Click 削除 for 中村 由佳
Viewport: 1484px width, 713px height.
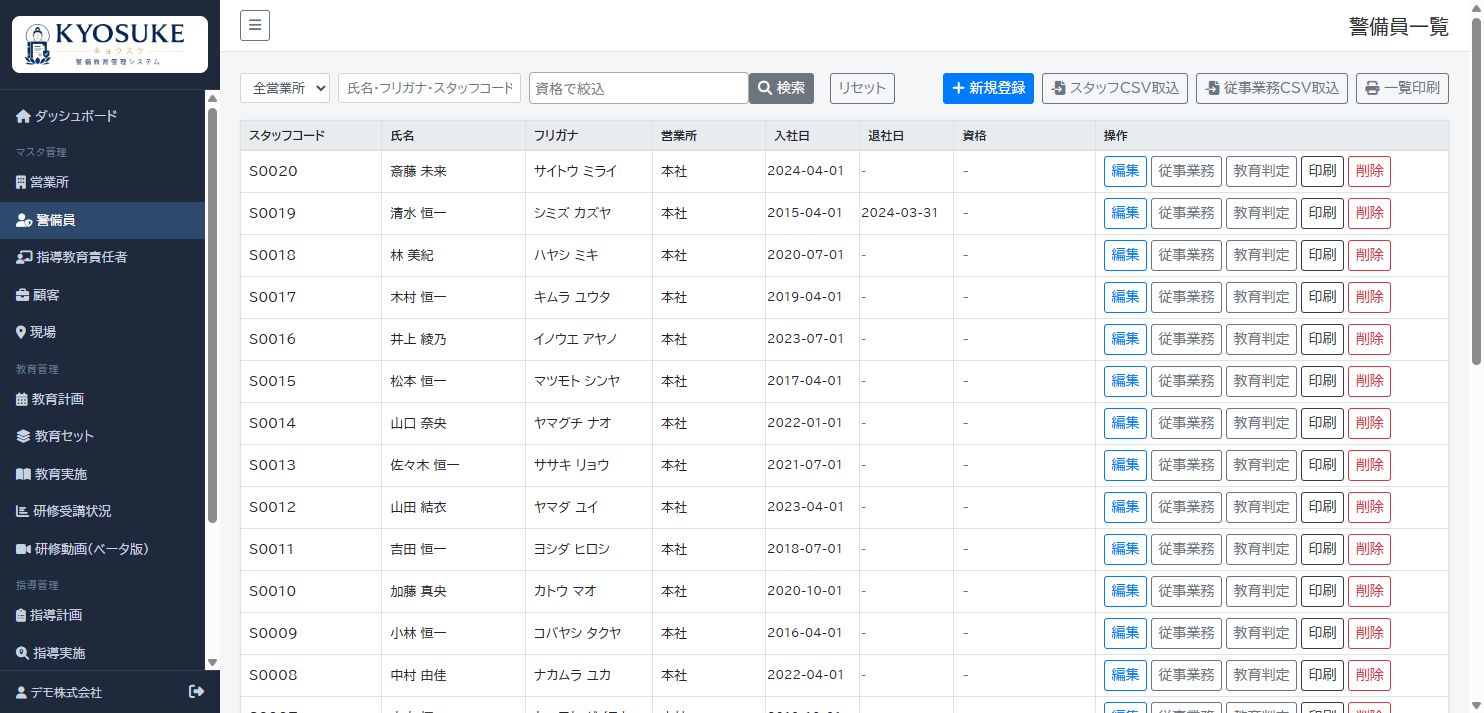(x=1369, y=675)
